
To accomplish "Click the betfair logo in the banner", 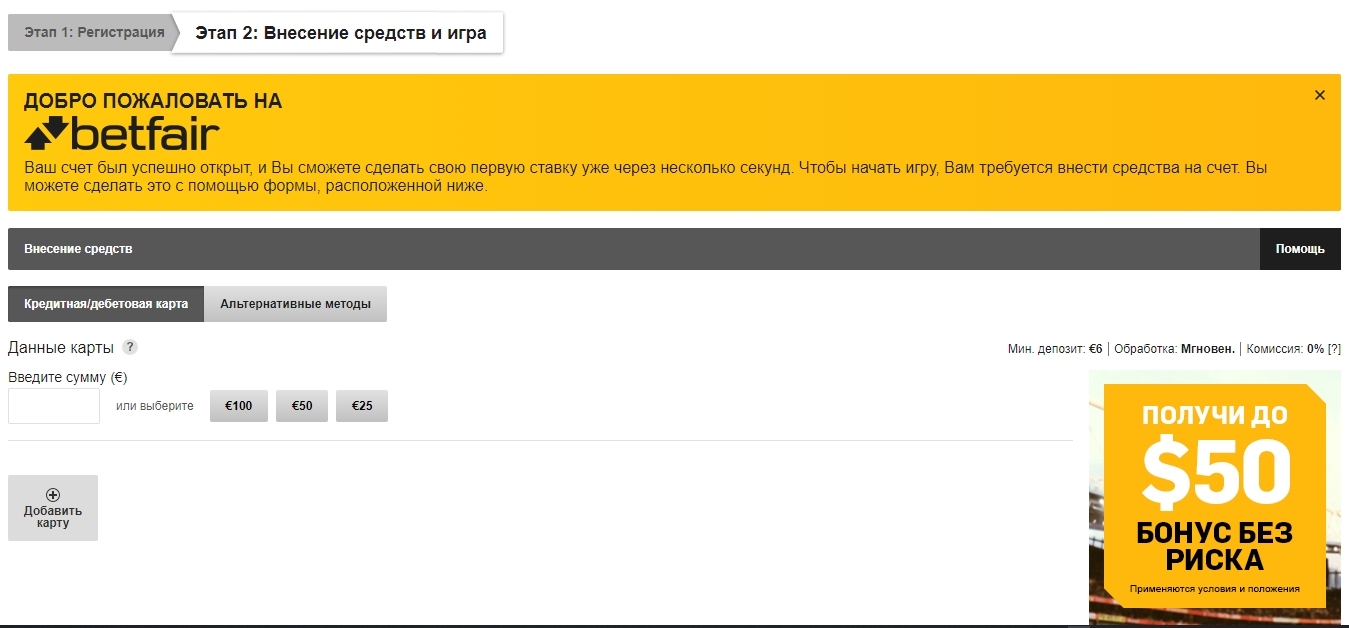I will pyautogui.click(x=122, y=133).
